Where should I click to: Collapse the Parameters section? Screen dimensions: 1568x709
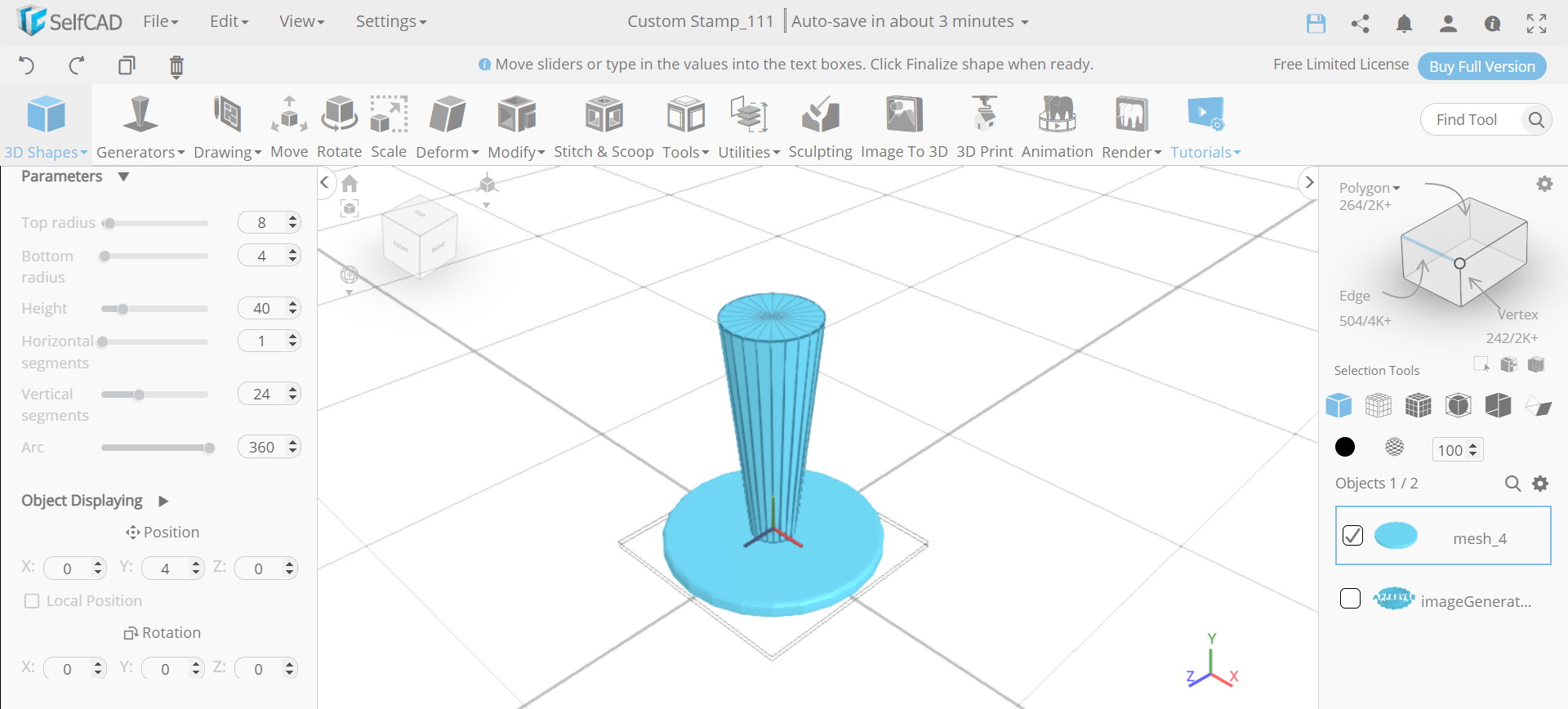pos(123,176)
